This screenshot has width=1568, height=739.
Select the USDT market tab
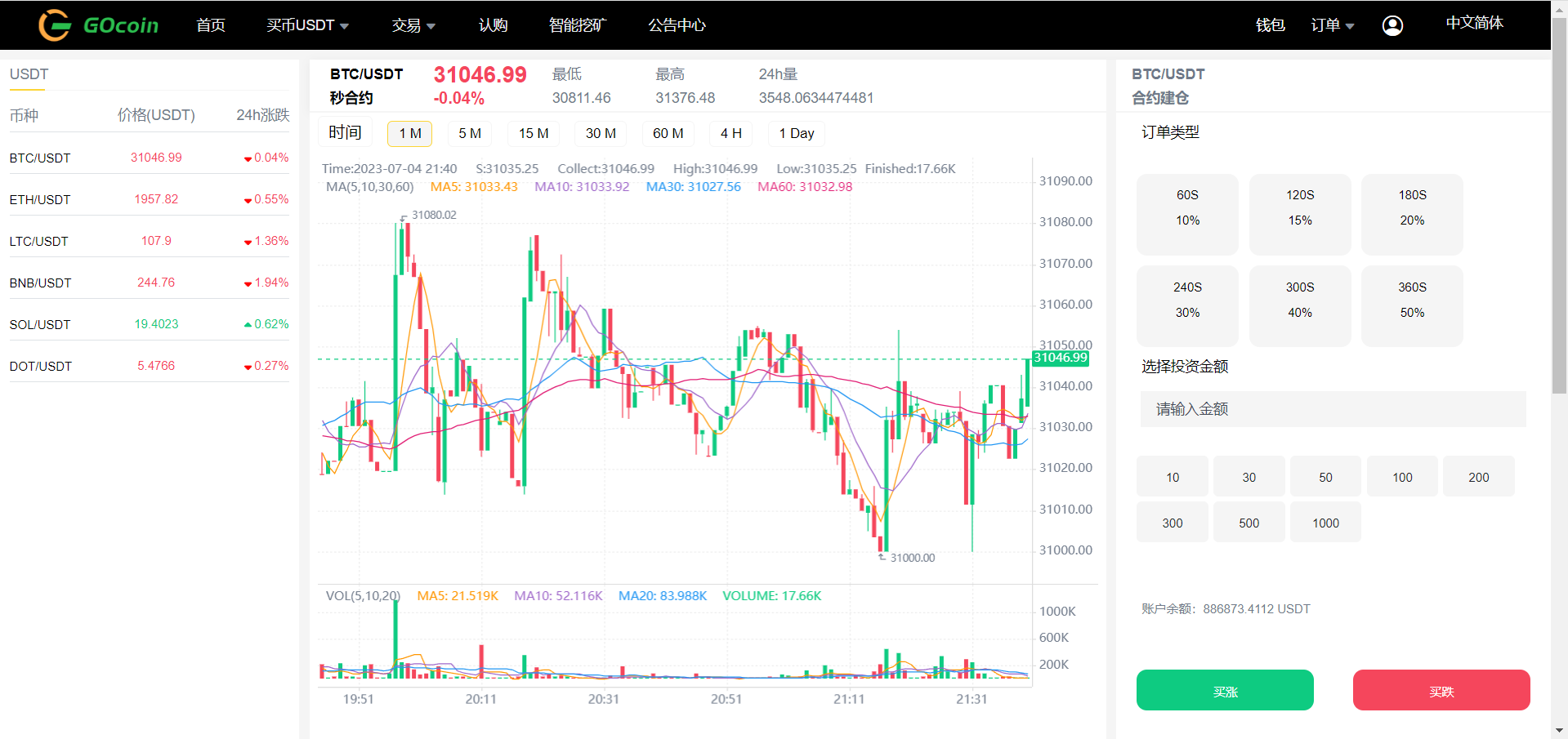coord(29,74)
